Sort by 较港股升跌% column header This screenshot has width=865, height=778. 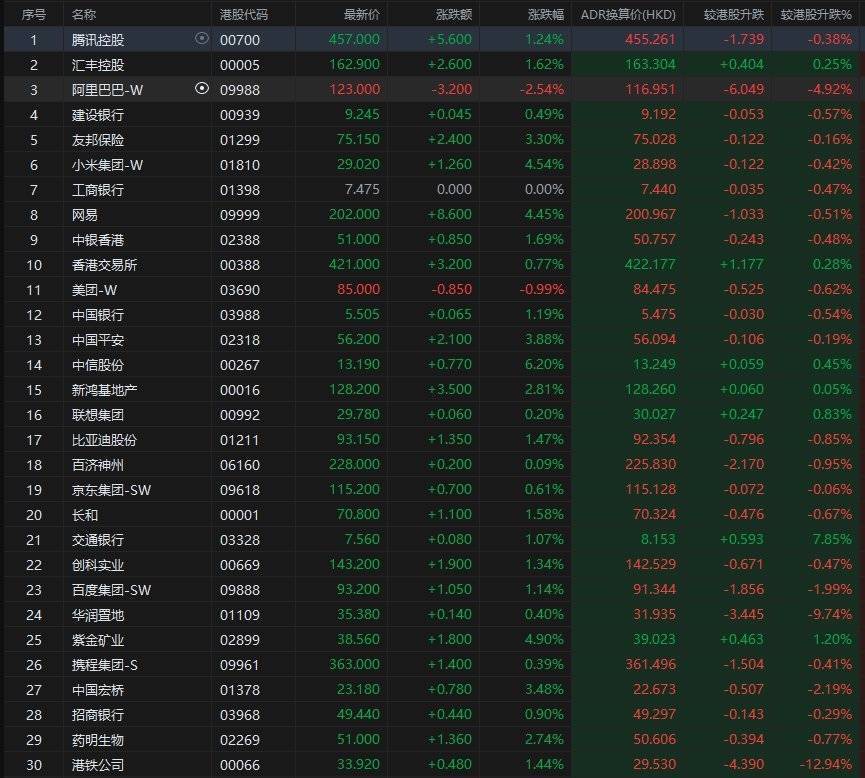pos(816,15)
